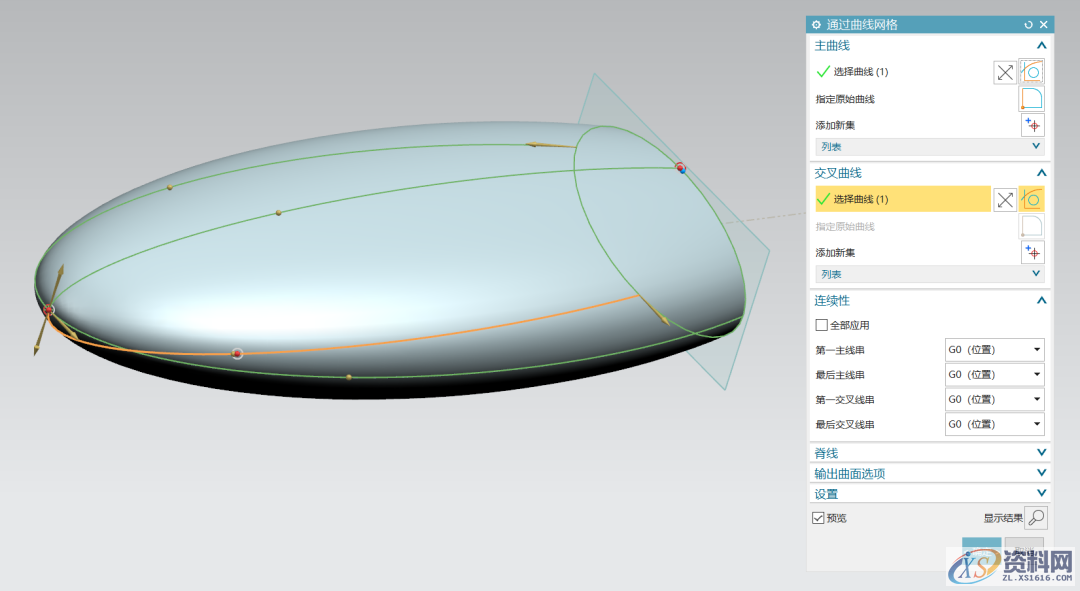
Task: Click 指定原始曲线 icon under 主曲线
Action: pos(1032,99)
